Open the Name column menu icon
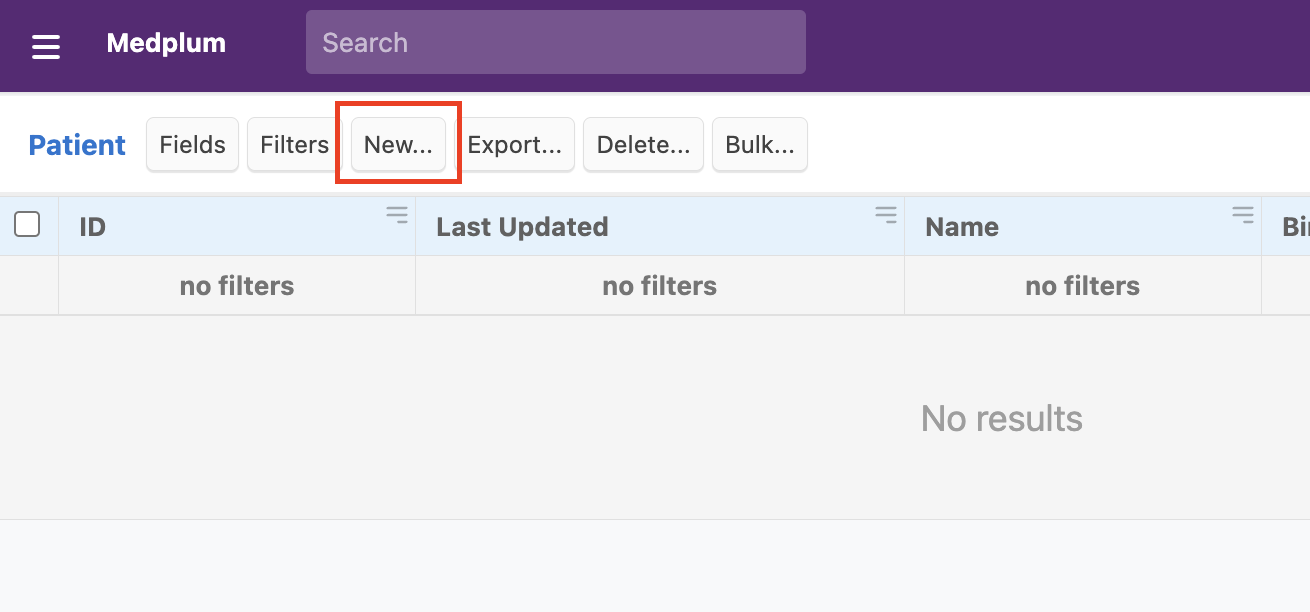 [x=1242, y=214]
